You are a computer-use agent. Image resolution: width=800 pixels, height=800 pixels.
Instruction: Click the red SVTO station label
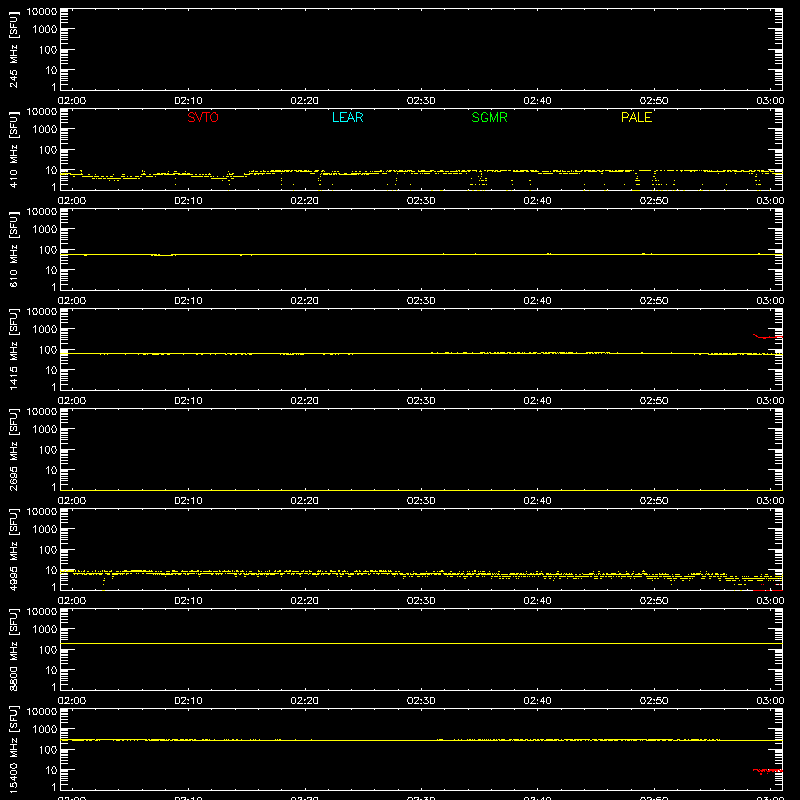coord(203,117)
